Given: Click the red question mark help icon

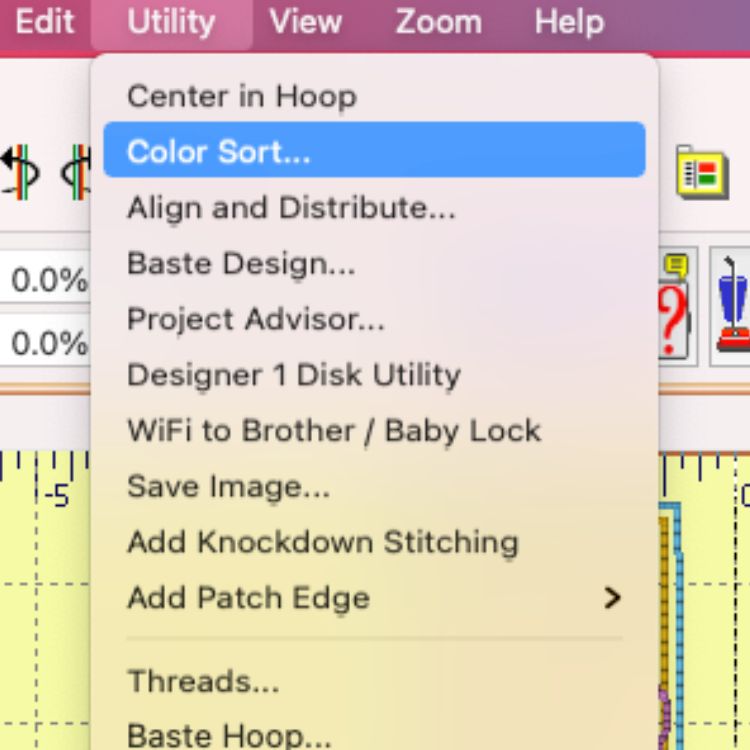Looking at the screenshot, I should pyautogui.click(x=673, y=307).
